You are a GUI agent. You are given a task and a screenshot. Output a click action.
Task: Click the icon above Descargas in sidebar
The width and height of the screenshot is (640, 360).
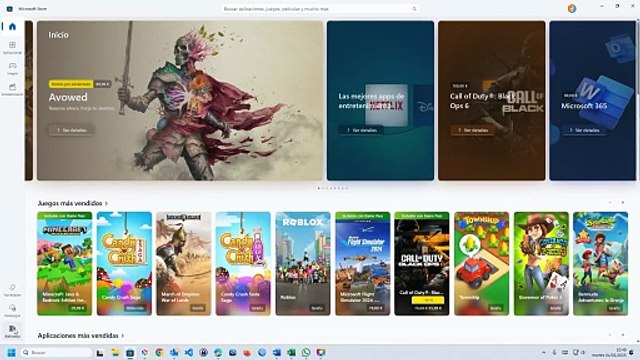12,289
